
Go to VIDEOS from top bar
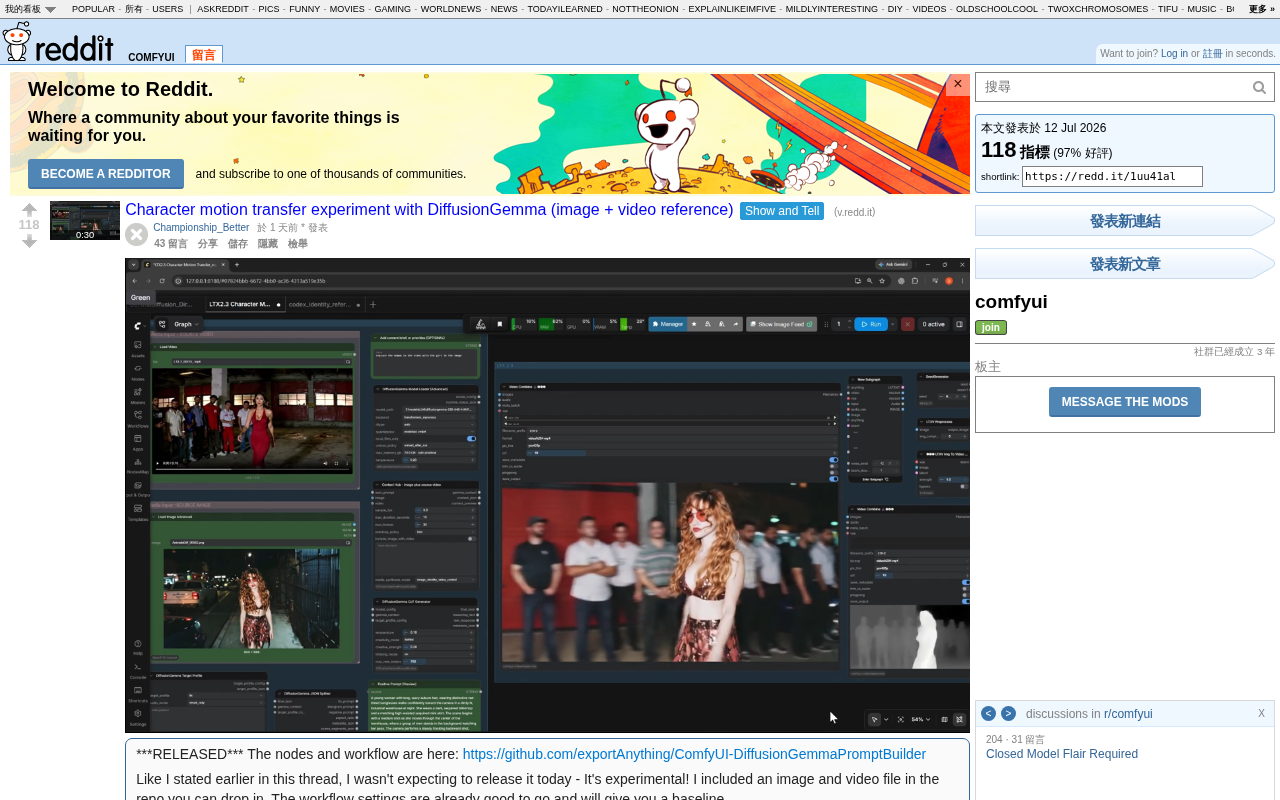tap(929, 9)
